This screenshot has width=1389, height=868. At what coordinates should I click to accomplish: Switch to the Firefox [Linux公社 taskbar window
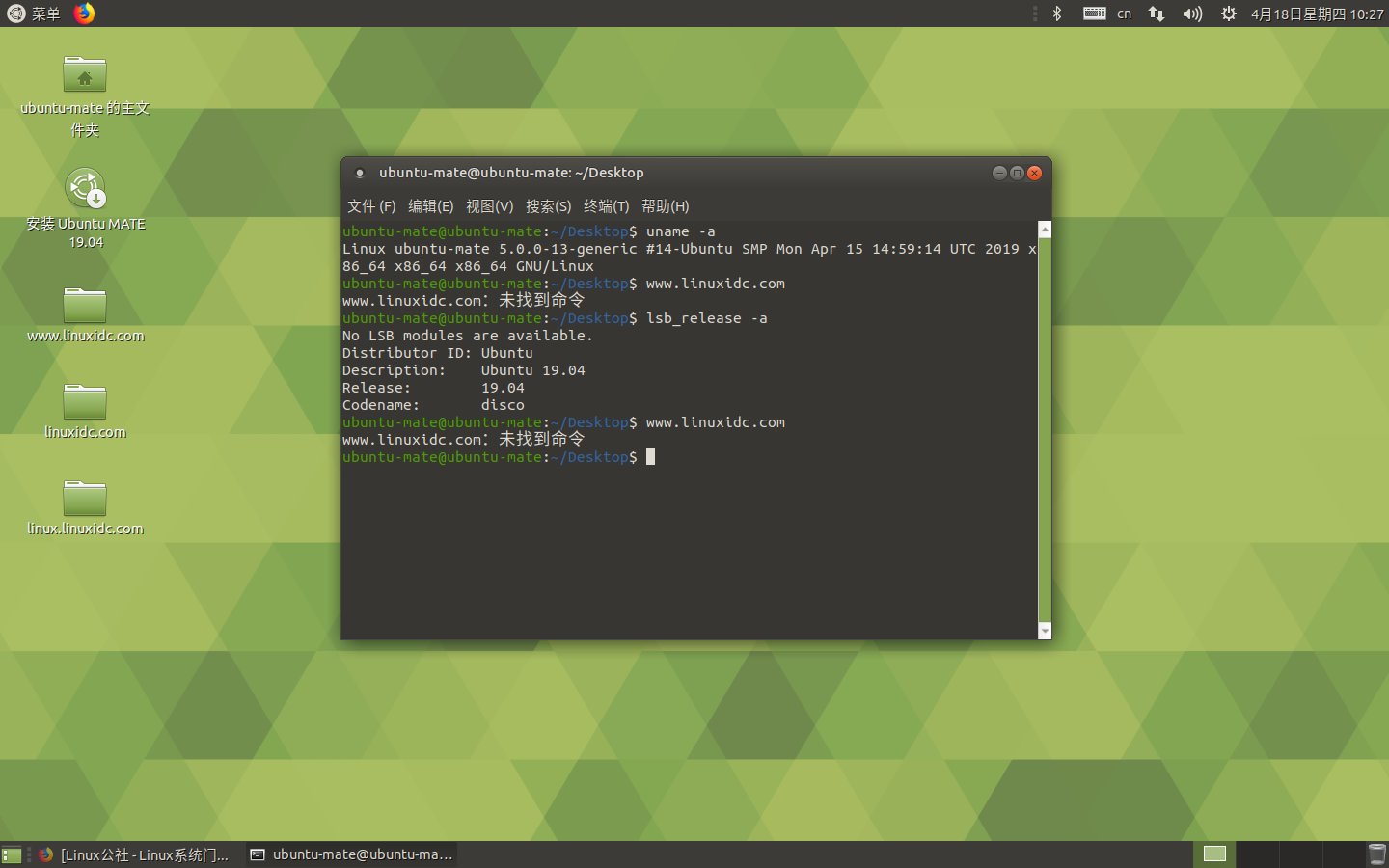click(135, 854)
